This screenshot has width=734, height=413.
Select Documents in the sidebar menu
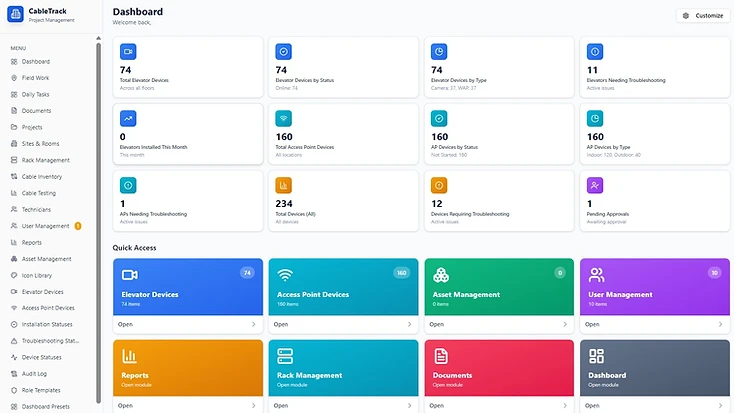click(36, 111)
